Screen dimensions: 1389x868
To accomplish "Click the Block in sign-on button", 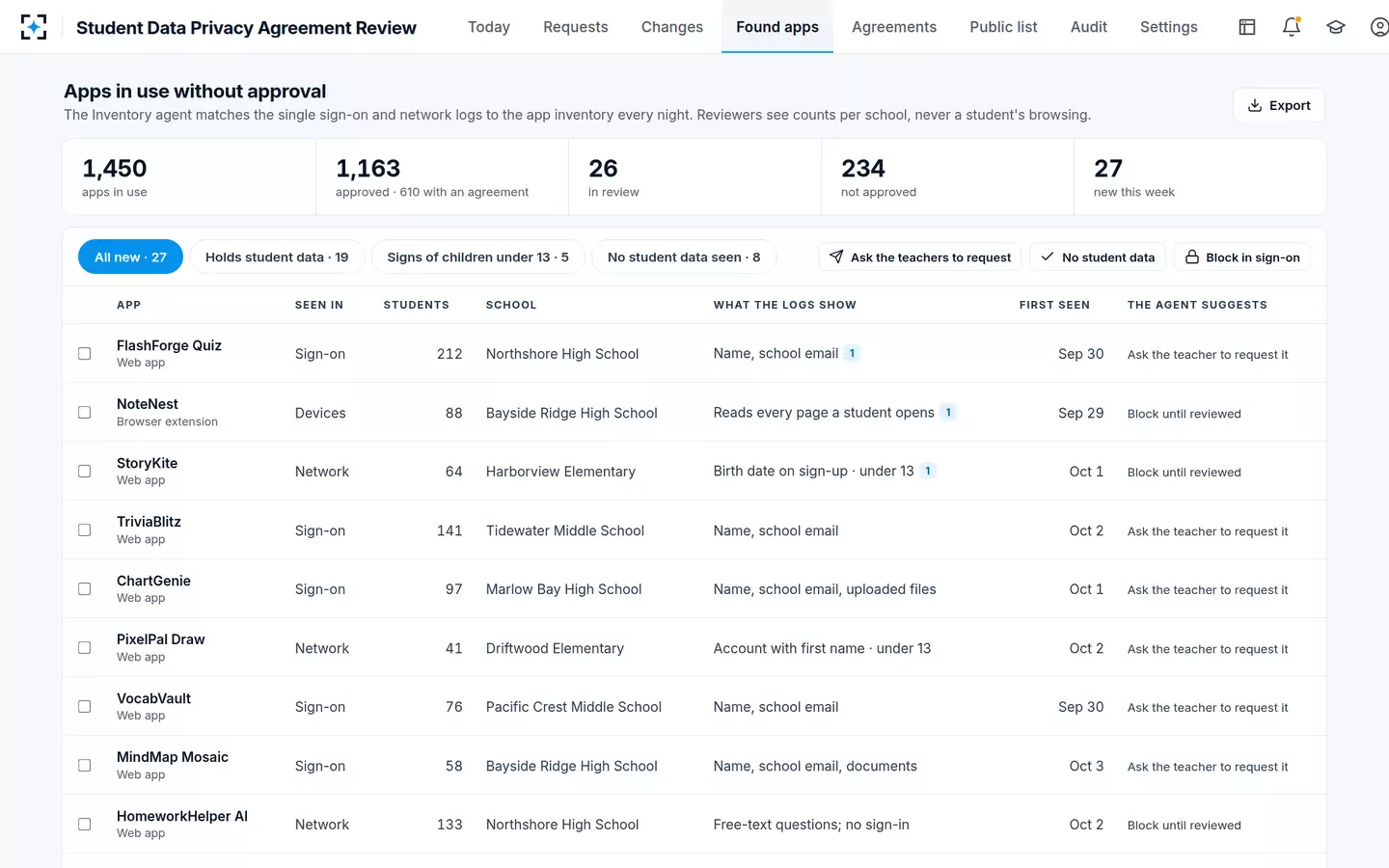I will tap(1242, 258).
